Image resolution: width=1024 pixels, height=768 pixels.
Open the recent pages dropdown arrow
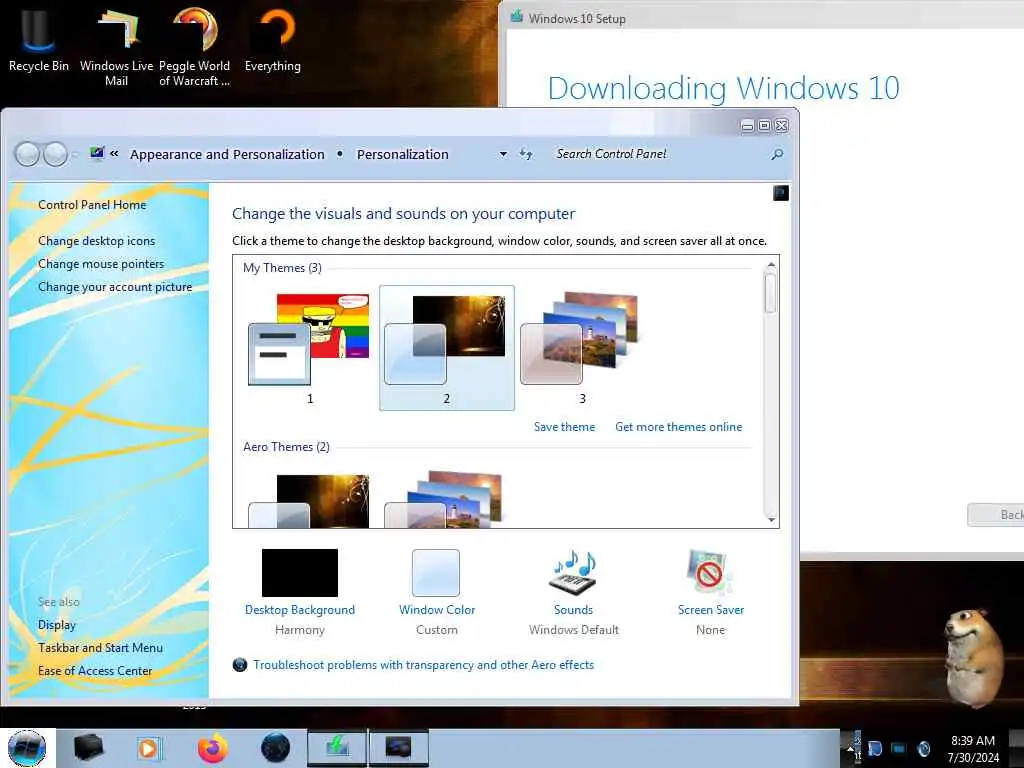click(75, 155)
